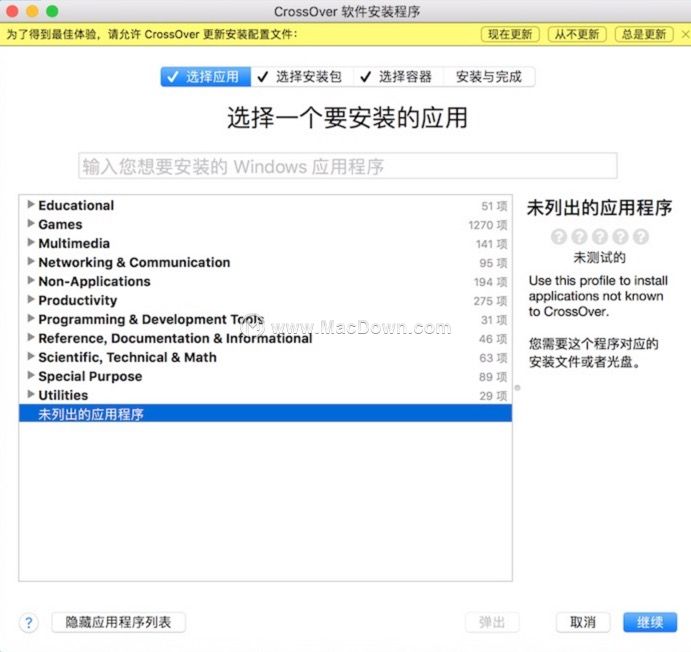
Task: Click the blue 继续 button
Action: tap(650, 622)
